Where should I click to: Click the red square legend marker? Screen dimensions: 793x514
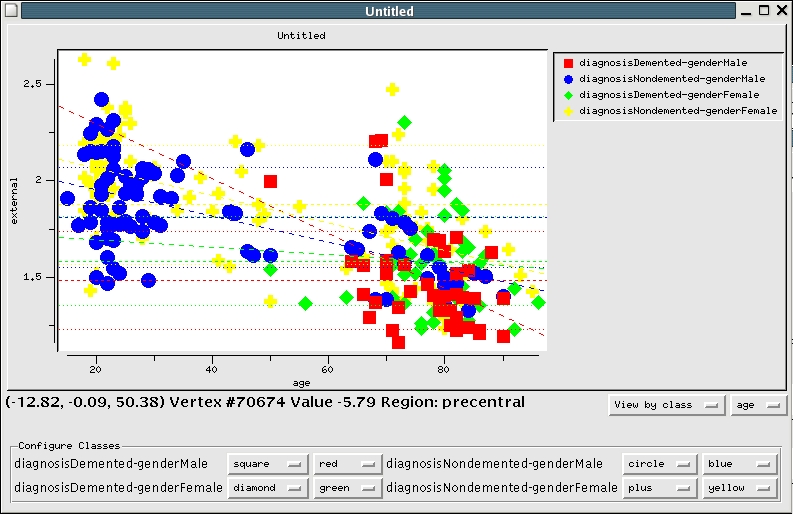click(568, 62)
